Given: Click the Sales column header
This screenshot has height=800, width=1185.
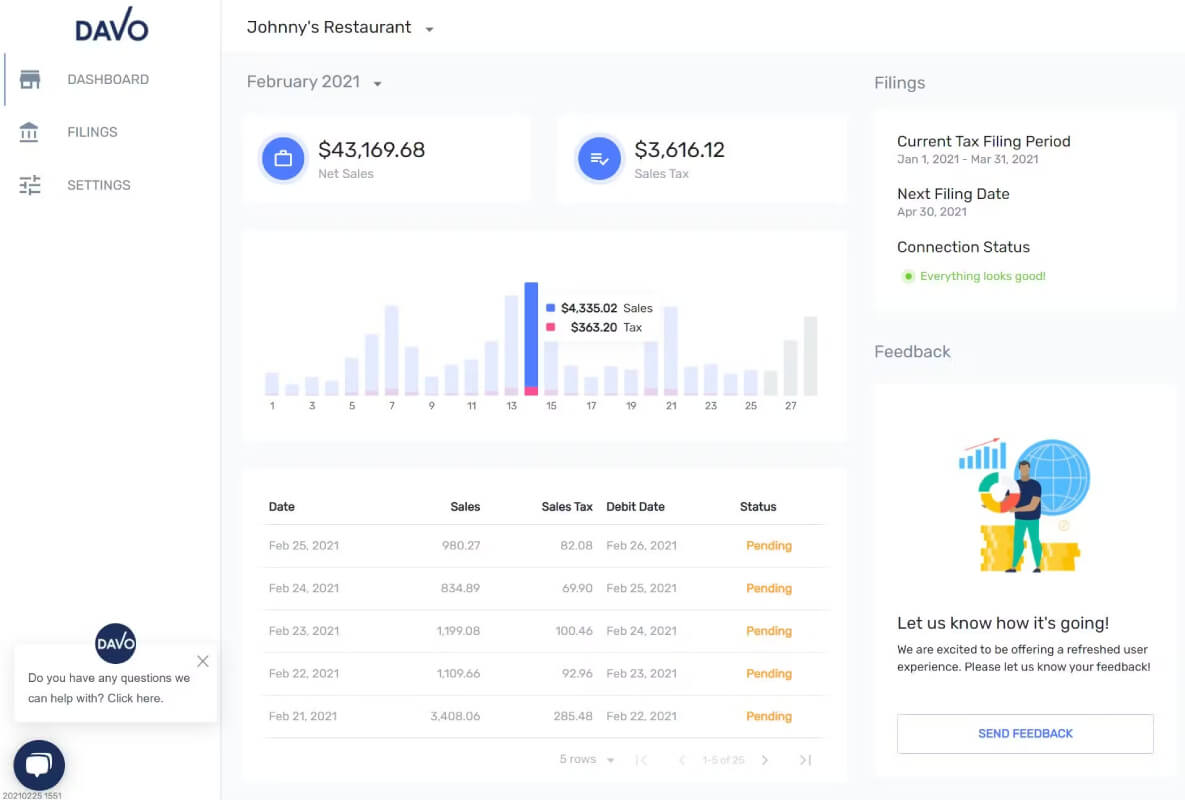Looking at the screenshot, I should [x=465, y=507].
